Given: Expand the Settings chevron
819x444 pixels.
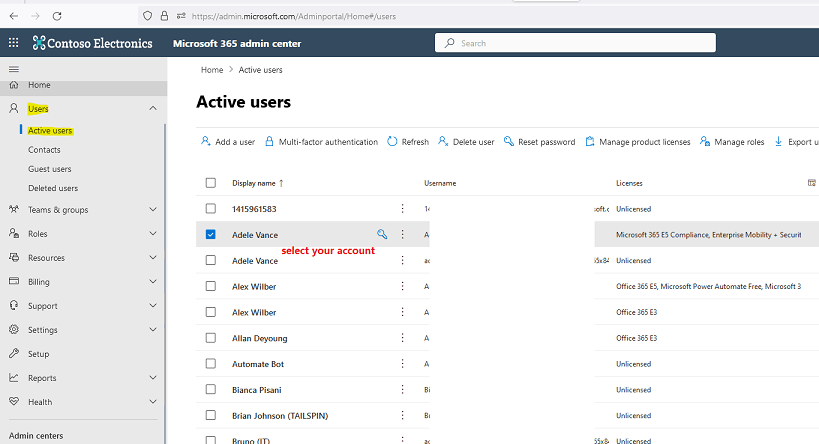Looking at the screenshot, I should 153,330.
